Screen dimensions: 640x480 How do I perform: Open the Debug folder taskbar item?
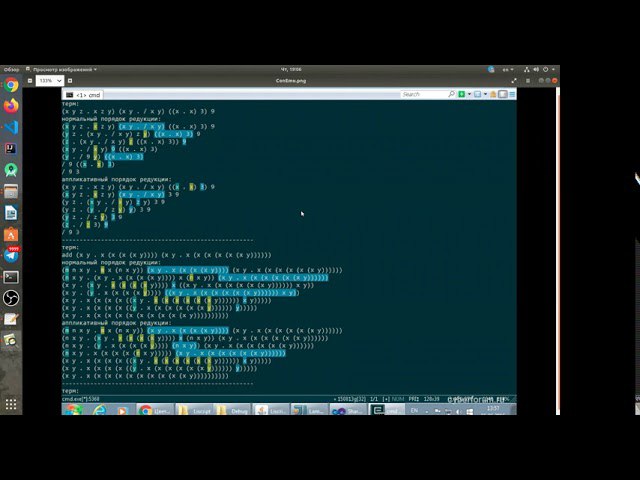click(233, 410)
